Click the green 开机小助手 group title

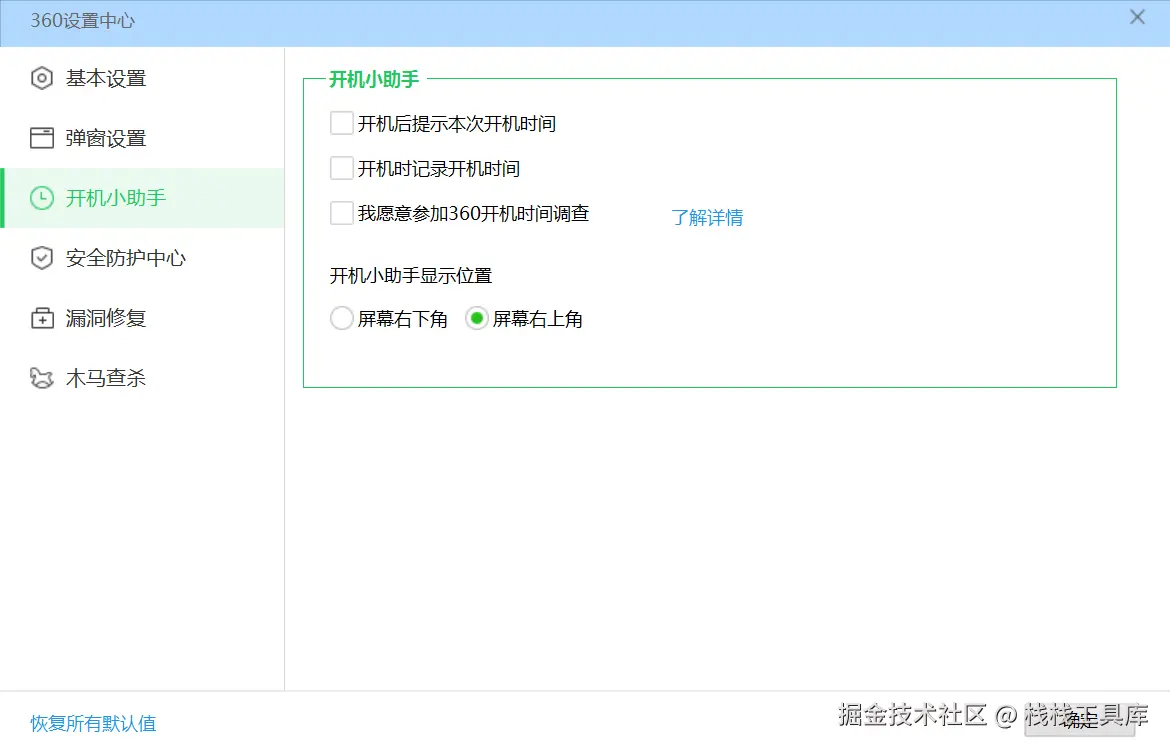coord(374,79)
